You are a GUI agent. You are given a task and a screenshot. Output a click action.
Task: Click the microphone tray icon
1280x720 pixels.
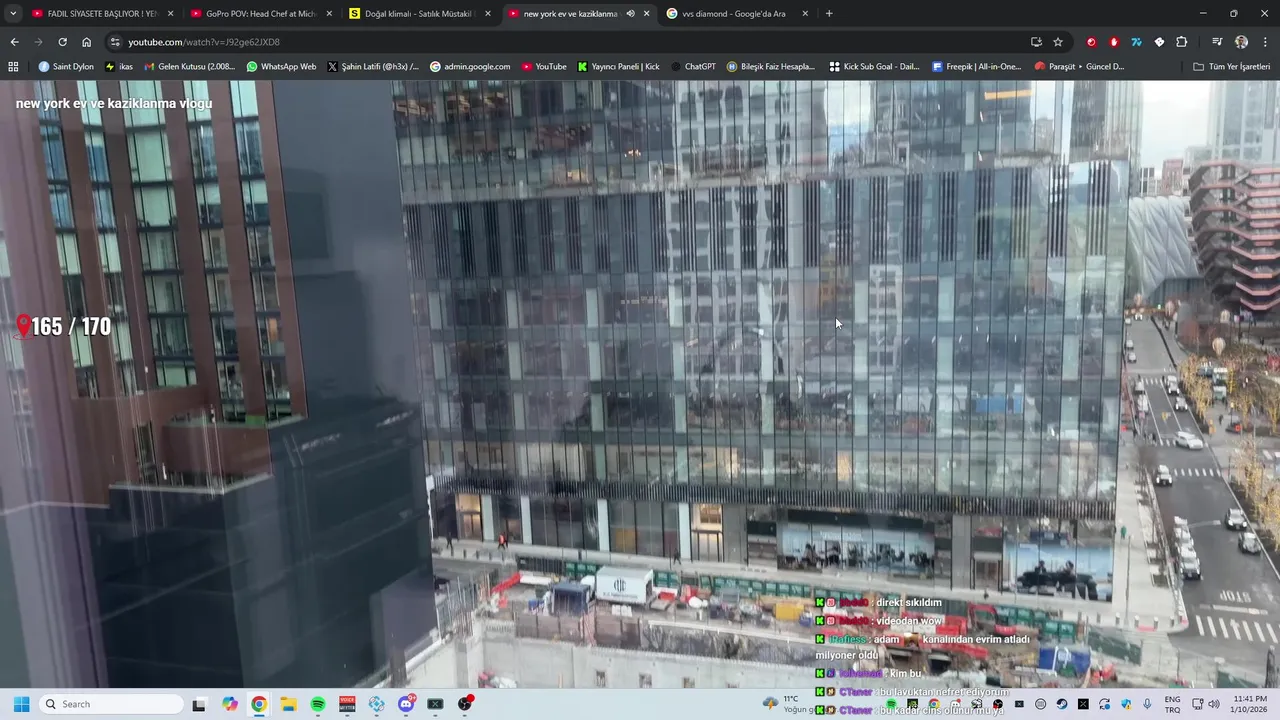point(1147,704)
